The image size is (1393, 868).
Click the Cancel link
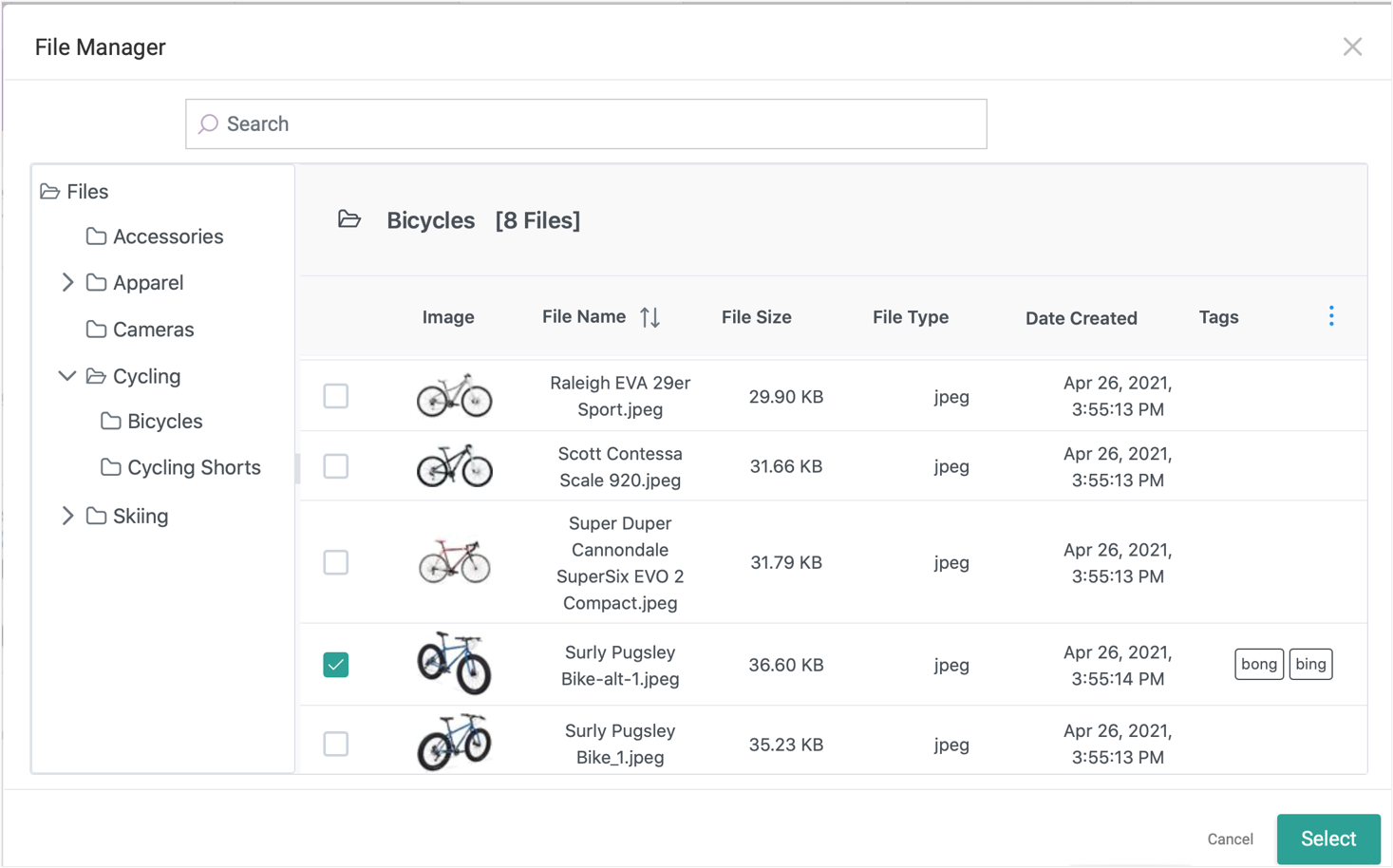click(x=1230, y=839)
